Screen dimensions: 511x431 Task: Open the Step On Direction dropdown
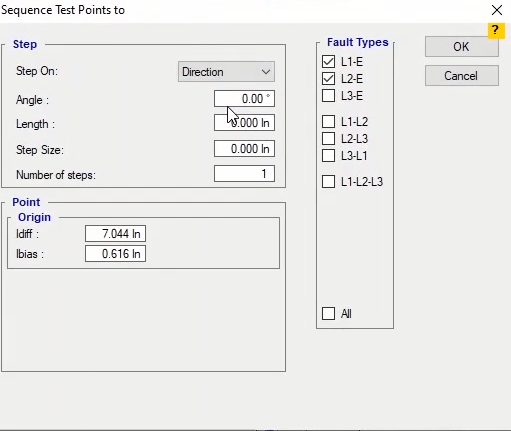(226, 71)
